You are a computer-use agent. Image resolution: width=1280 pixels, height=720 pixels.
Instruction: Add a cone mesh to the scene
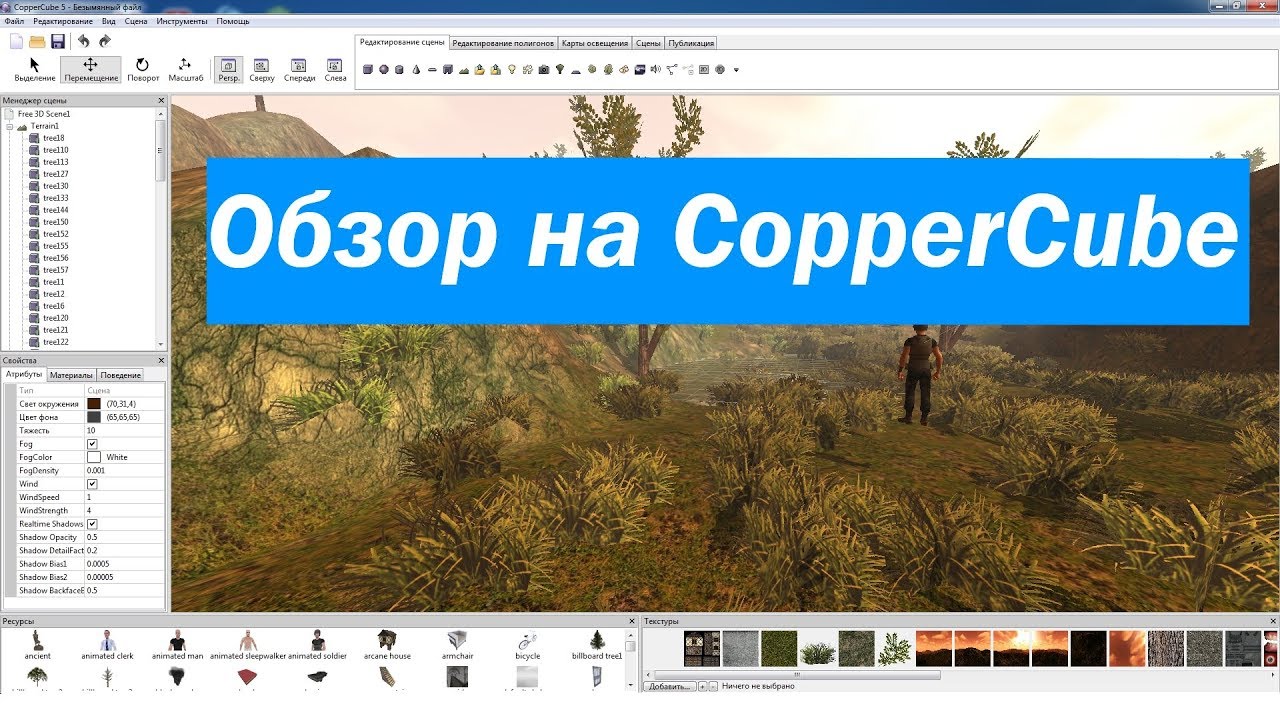416,69
